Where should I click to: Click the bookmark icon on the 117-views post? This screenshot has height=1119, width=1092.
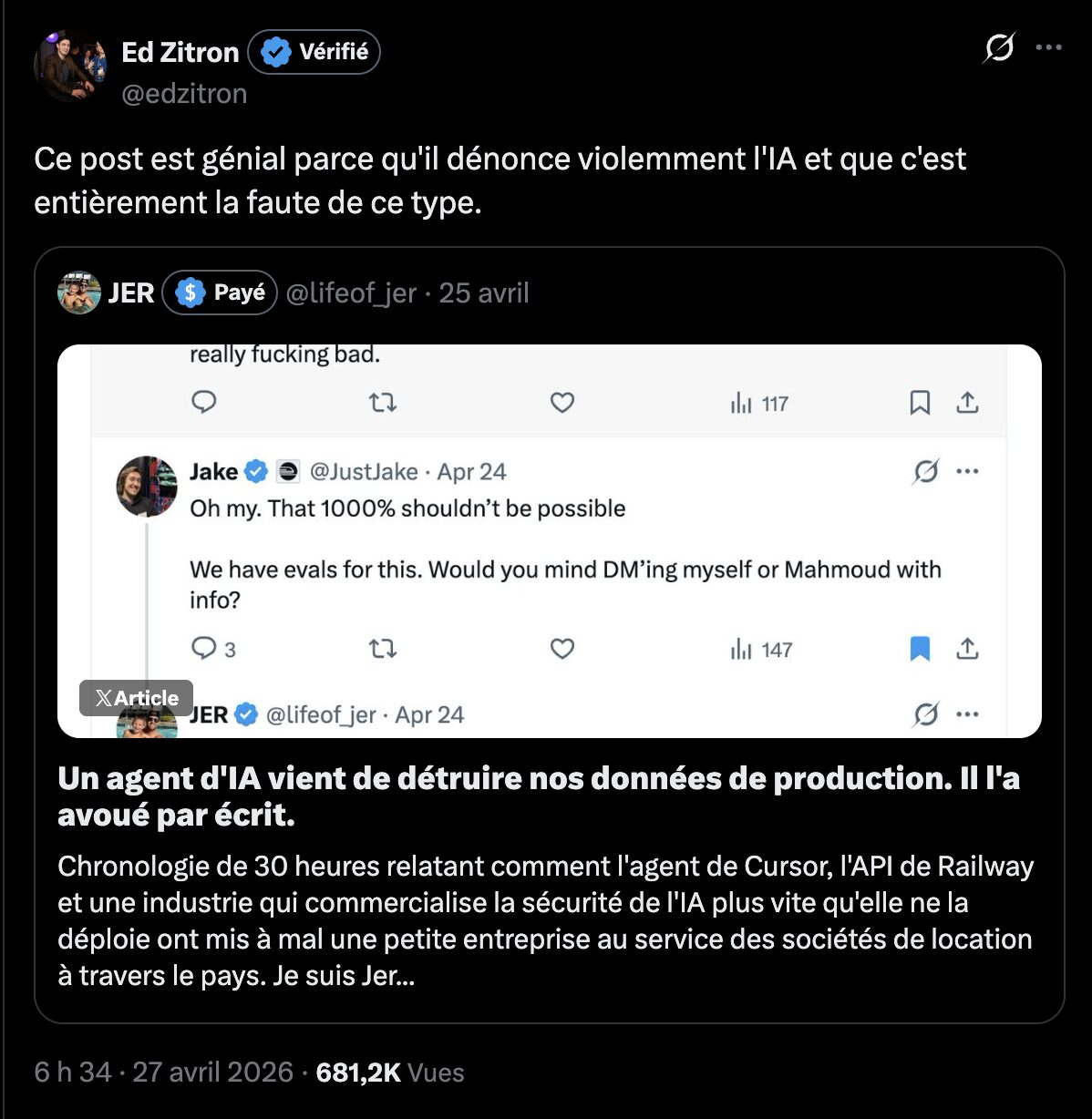[921, 403]
